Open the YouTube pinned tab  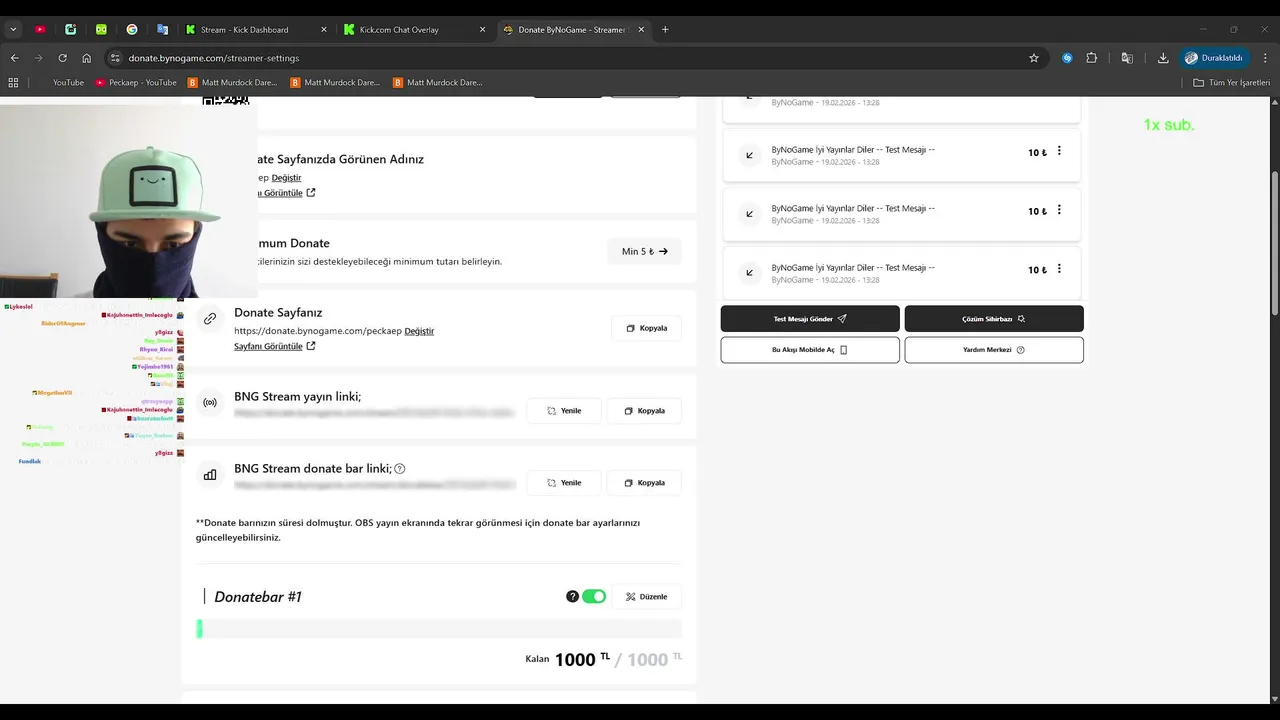[40, 30]
